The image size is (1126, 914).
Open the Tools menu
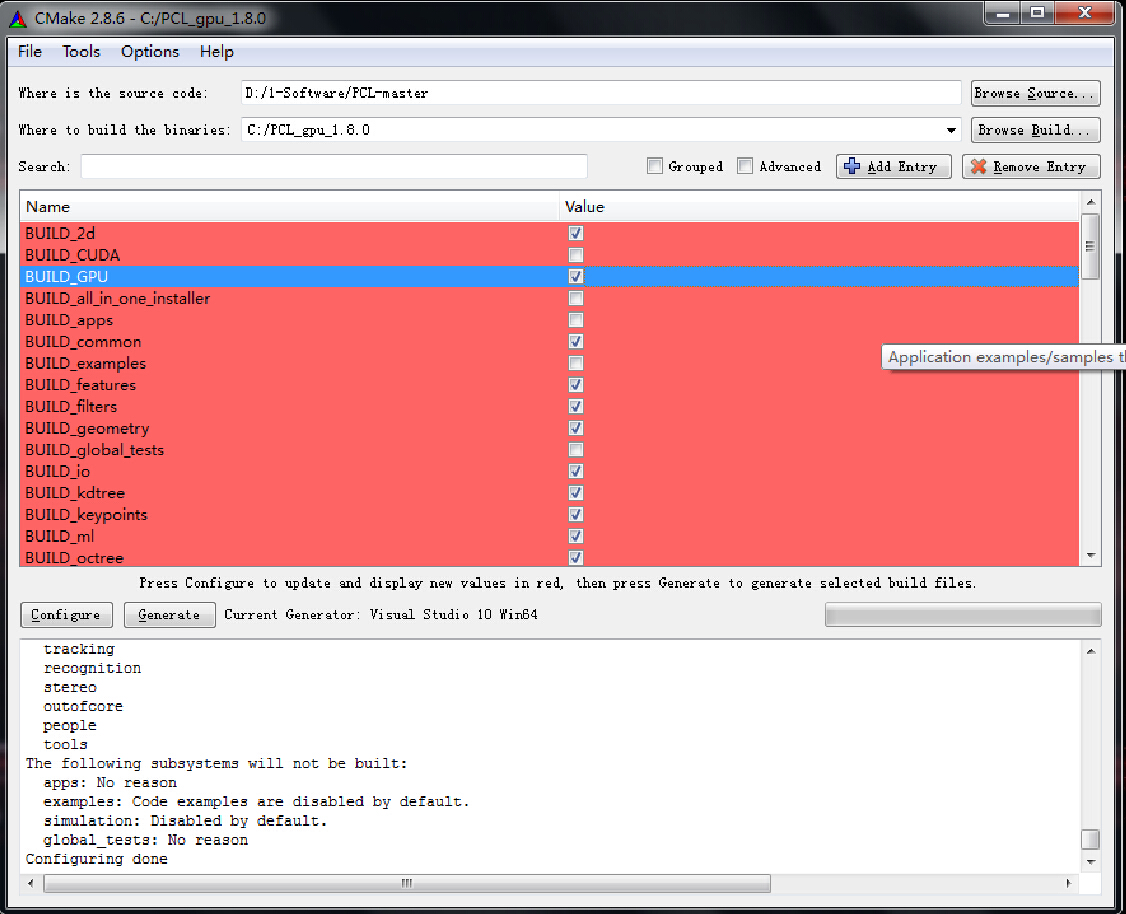coord(81,52)
